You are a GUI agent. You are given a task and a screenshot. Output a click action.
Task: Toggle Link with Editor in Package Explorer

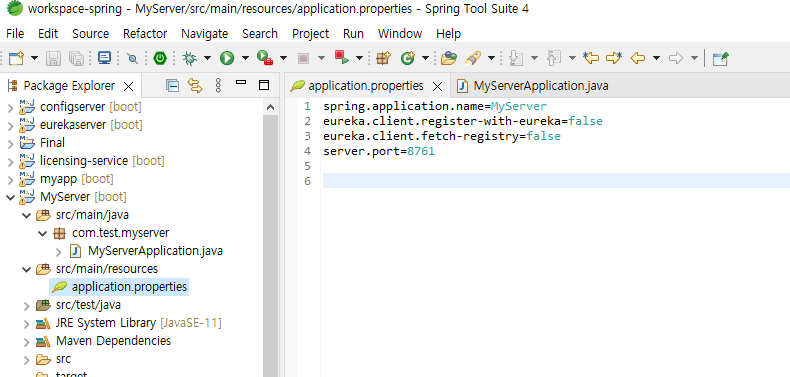pos(194,86)
